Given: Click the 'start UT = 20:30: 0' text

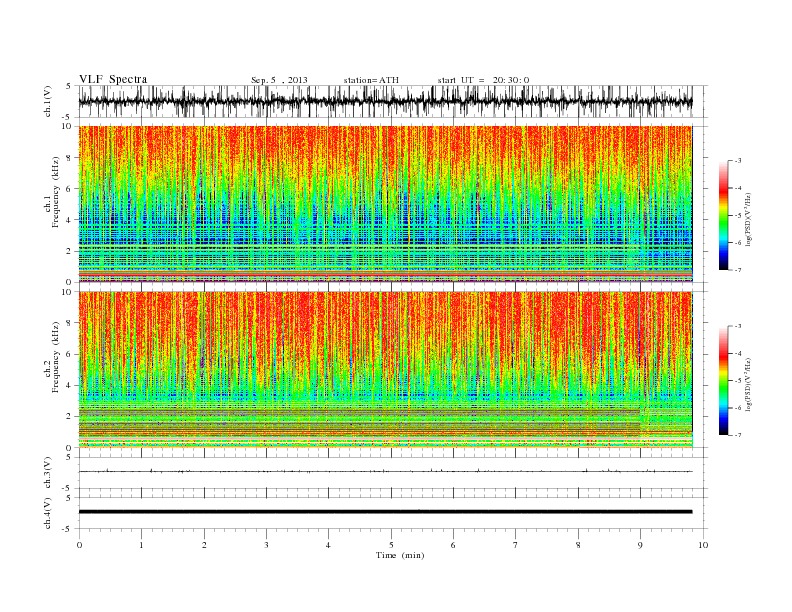Looking at the screenshot, I should (483, 80).
